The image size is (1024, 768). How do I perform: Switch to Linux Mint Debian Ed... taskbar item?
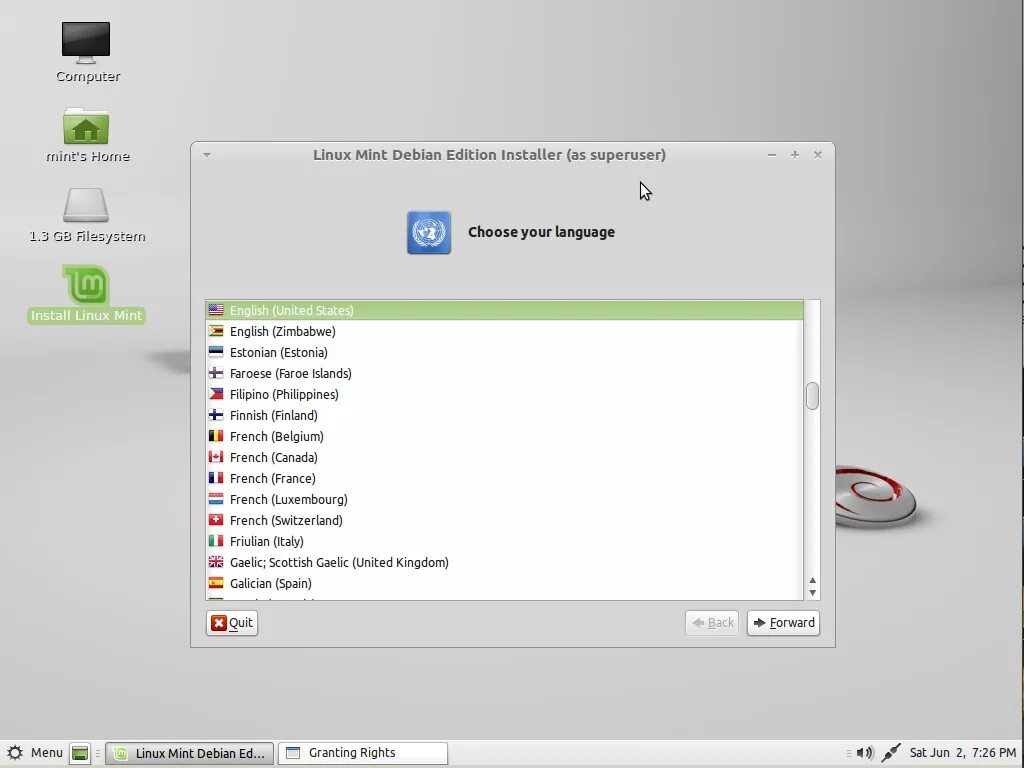point(190,753)
